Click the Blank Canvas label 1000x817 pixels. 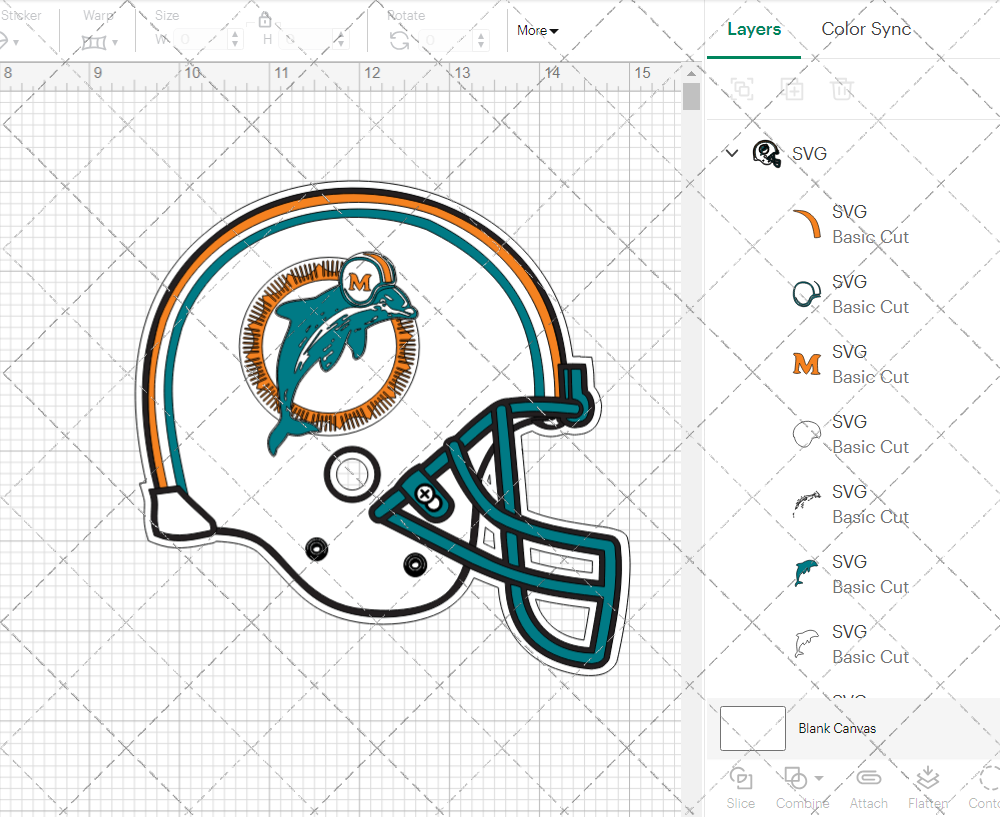click(x=837, y=728)
